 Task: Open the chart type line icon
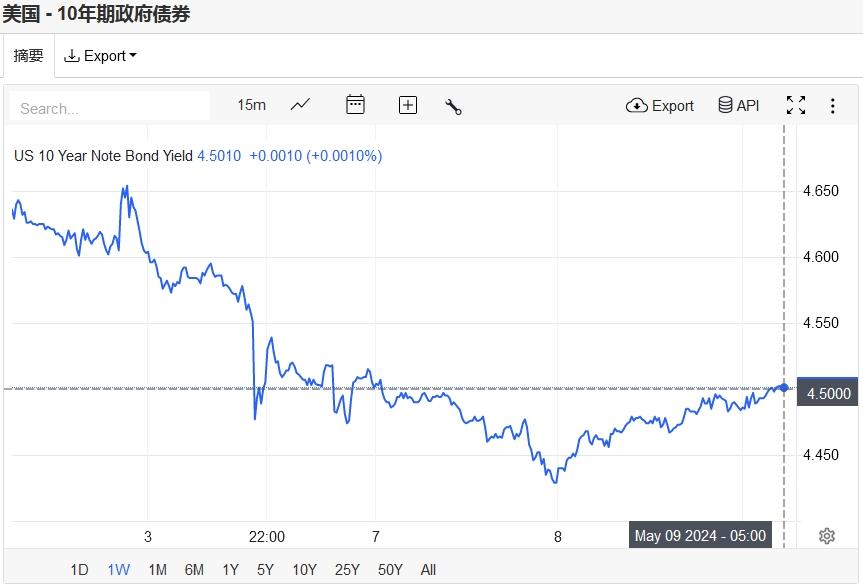(x=300, y=105)
